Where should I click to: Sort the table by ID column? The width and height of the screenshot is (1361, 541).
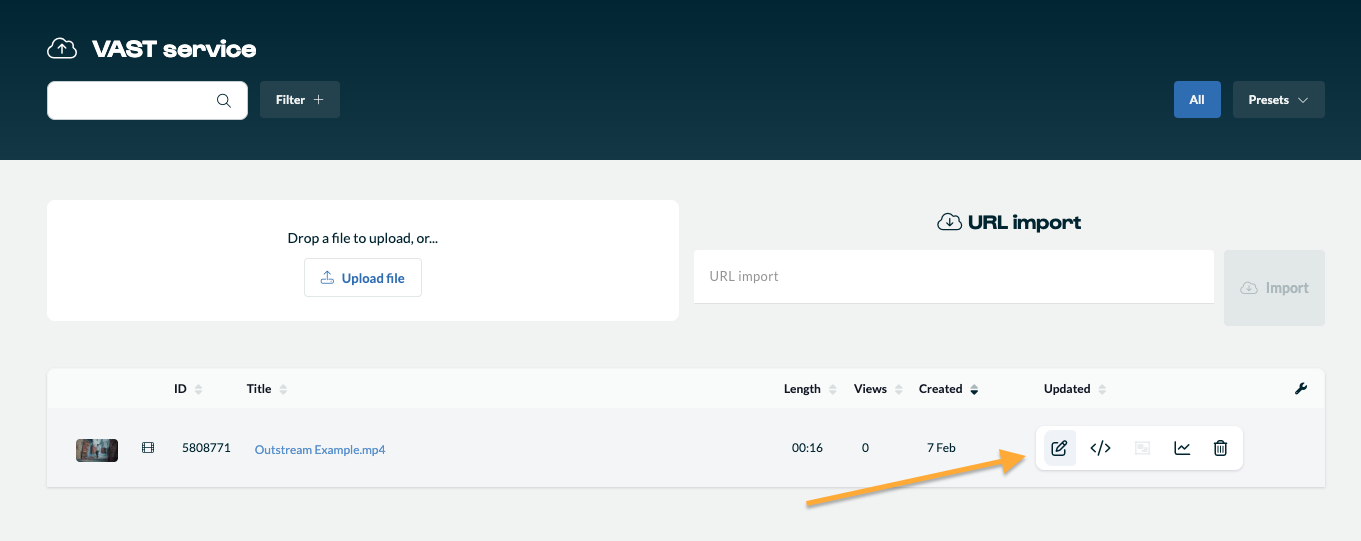pos(188,389)
